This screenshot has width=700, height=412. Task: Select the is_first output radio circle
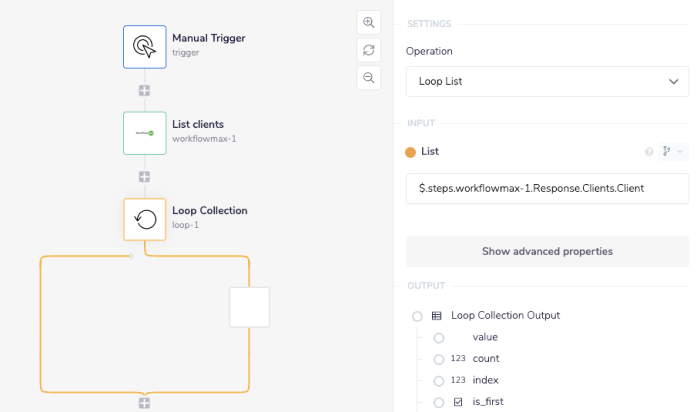pyautogui.click(x=439, y=403)
